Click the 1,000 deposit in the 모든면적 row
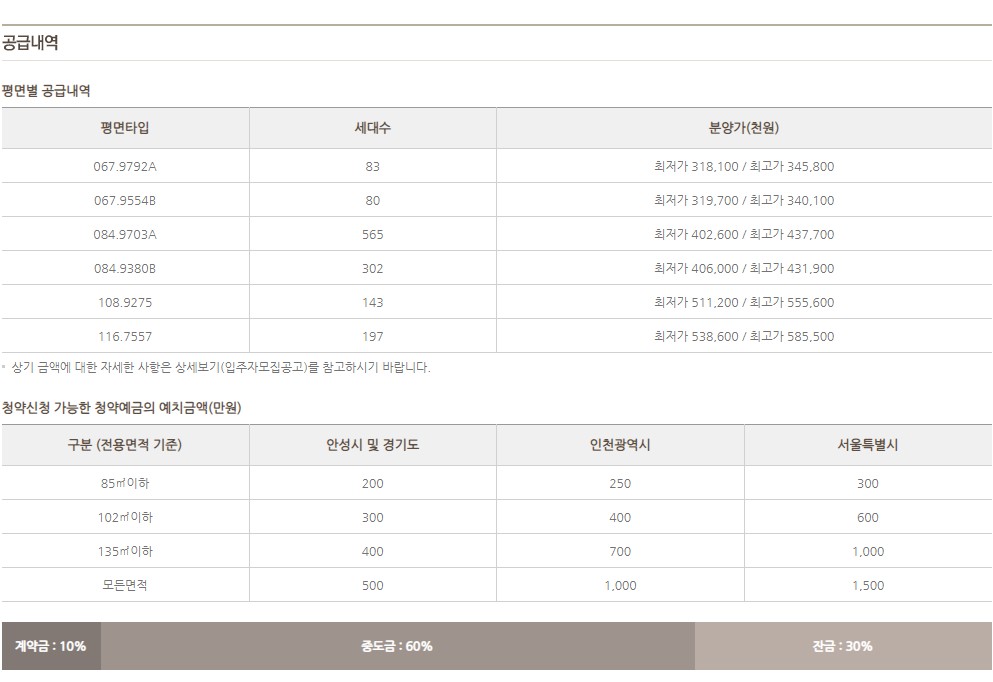Viewport: 993px width, 682px height. (x=620, y=586)
